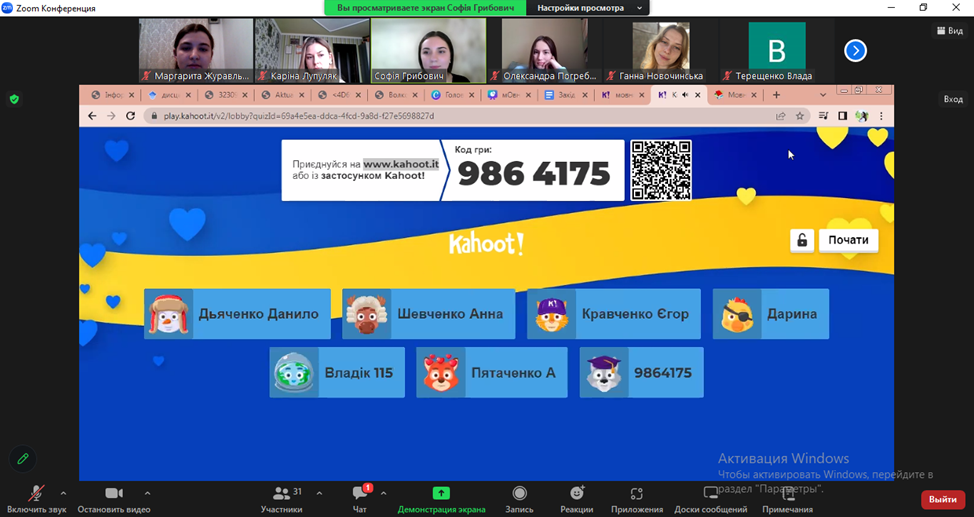Select Софія Грибович video thumbnail
974x517 pixels.
click(428, 50)
